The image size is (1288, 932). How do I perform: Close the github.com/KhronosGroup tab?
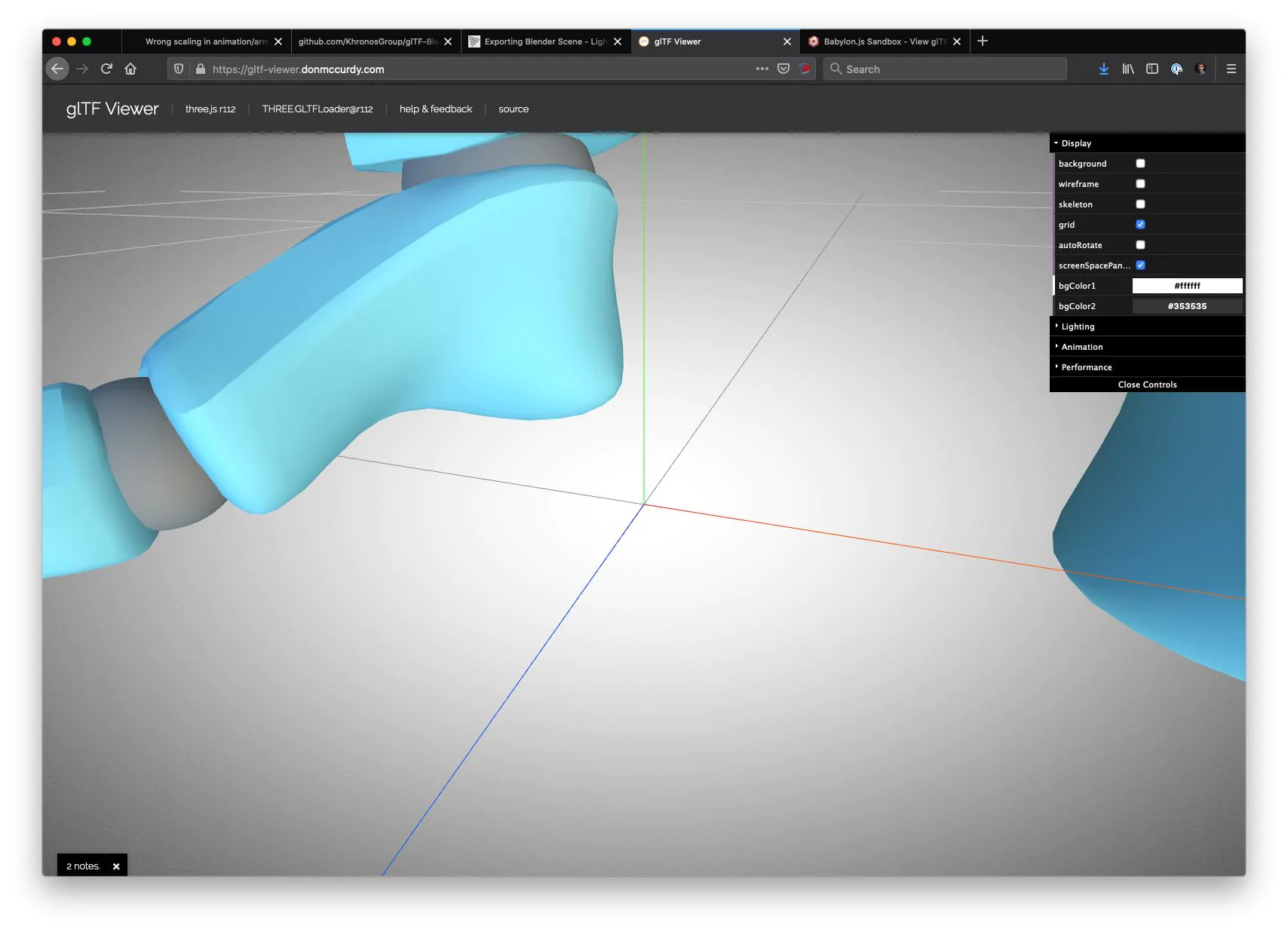point(448,41)
